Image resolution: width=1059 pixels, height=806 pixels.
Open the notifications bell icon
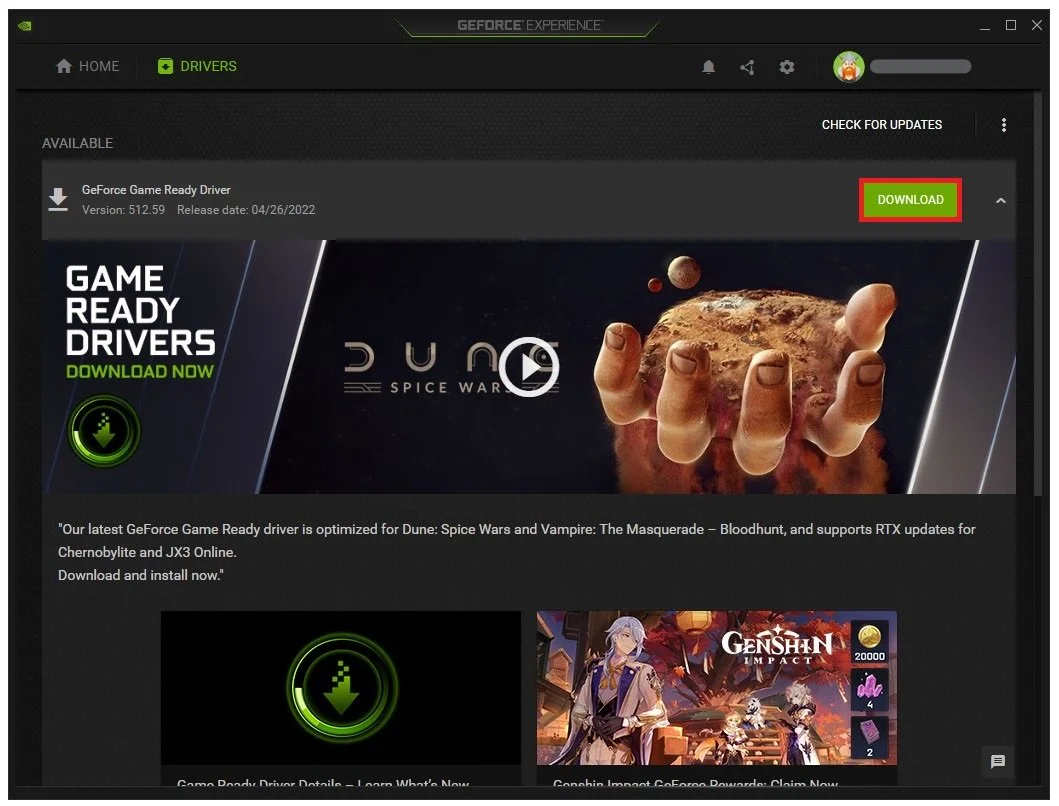pyautogui.click(x=708, y=67)
